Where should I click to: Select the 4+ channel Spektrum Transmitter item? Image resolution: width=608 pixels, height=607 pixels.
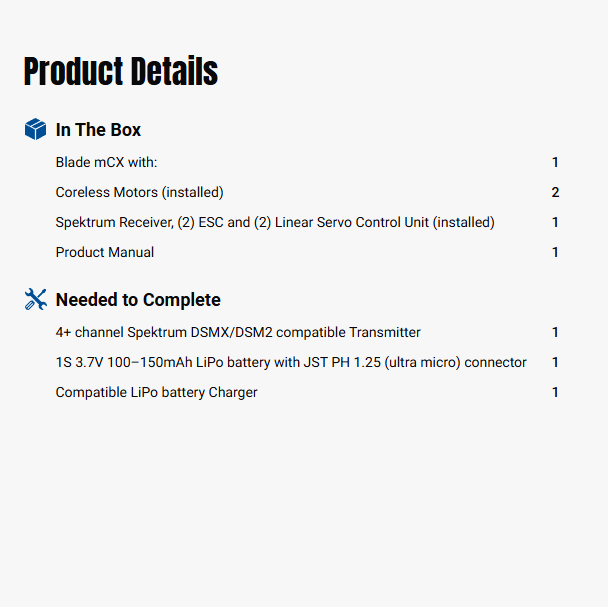(x=238, y=332)
